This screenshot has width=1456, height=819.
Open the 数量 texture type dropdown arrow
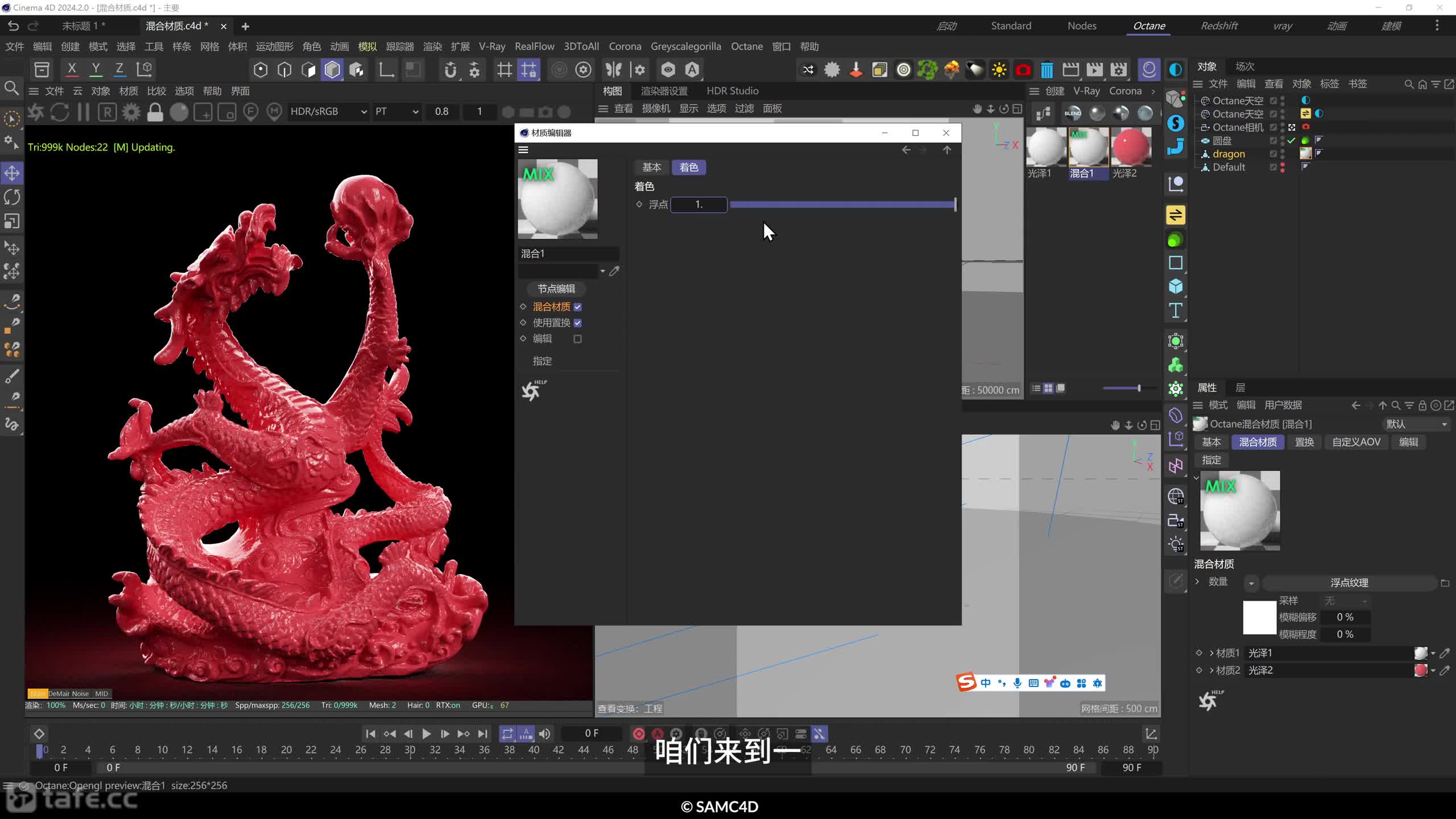tap(1251, 583)
